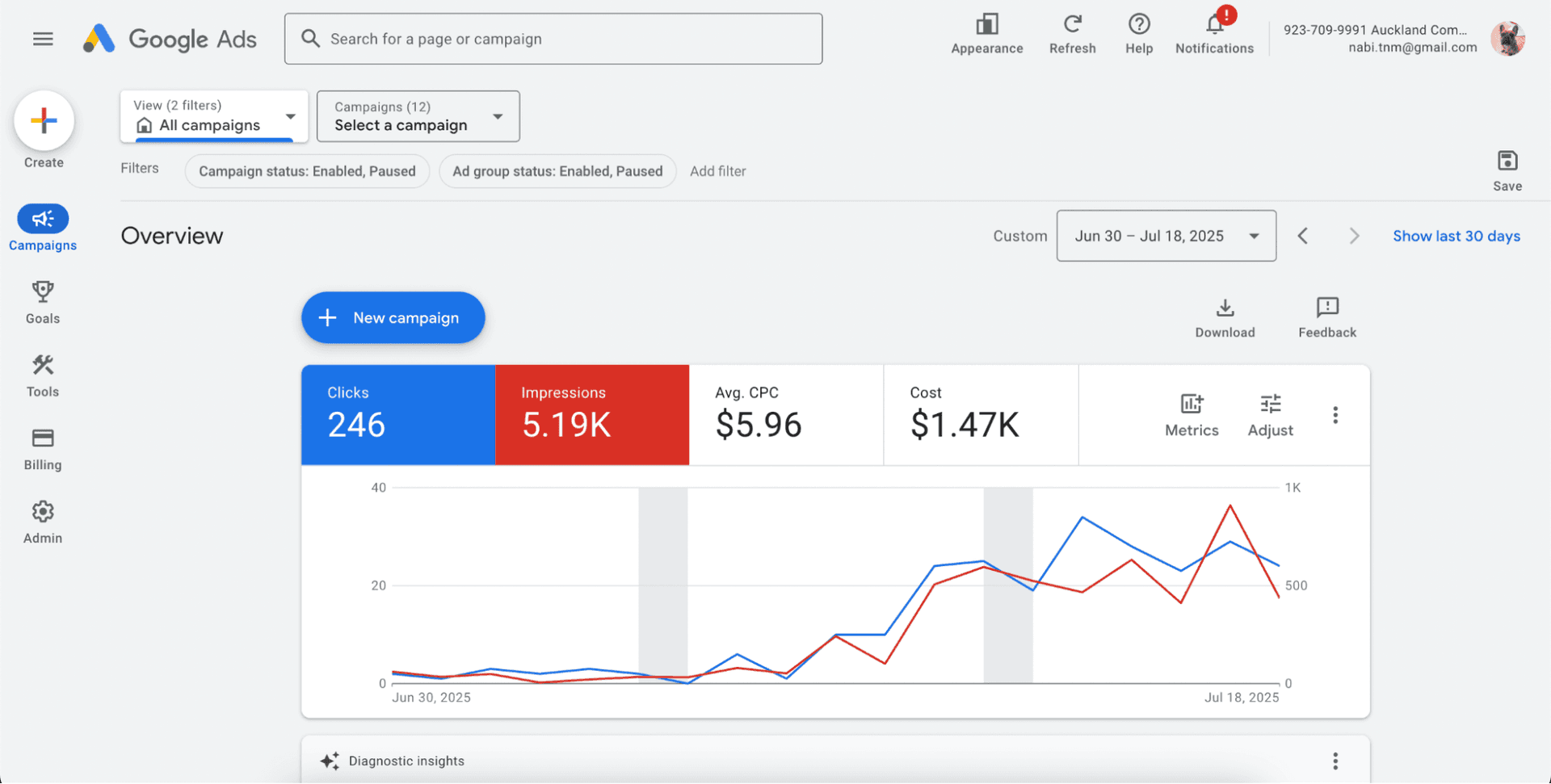
Task: Click the search campaigns field
Action: (553, 38)
